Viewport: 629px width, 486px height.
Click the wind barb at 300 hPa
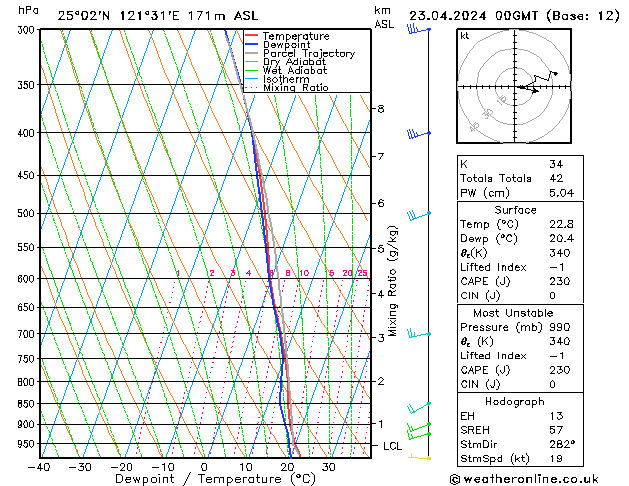coord(418,29)
